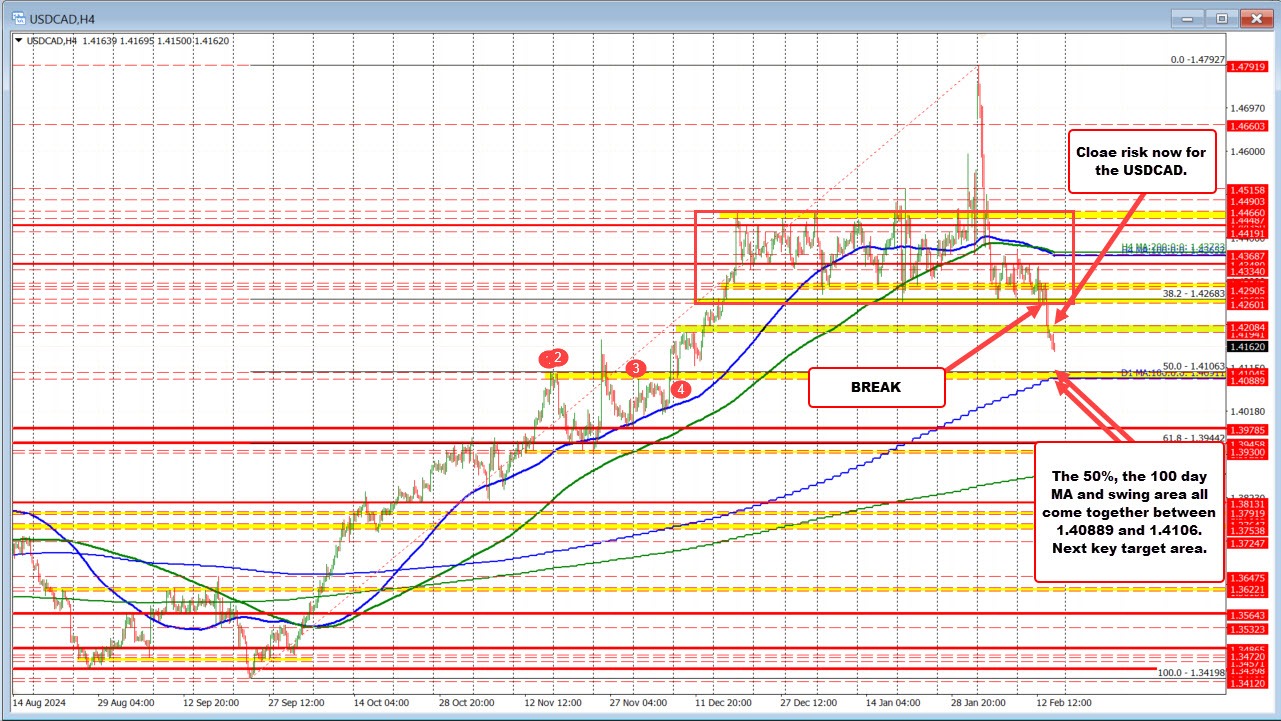The height and width of the screenshot is (721, 1281).
Task: Click the red circled "4" swing marker
Action: (x=680, y=389)
